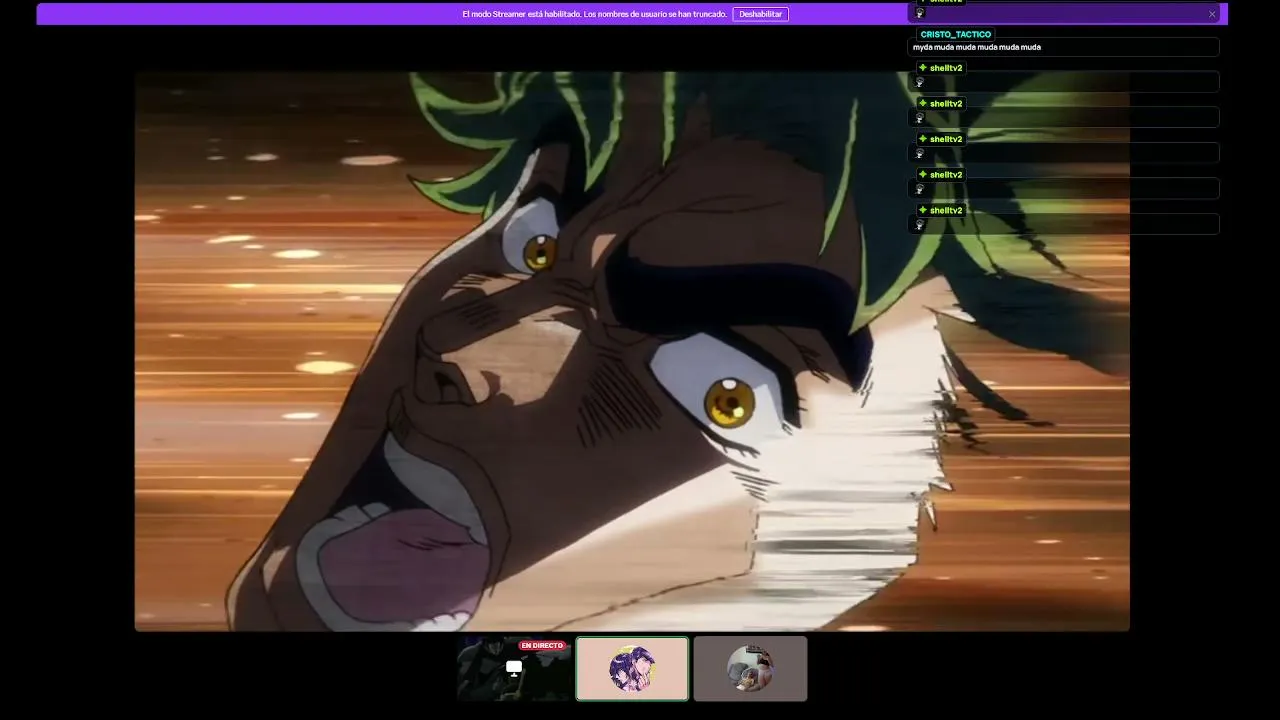Open the EN DIRECTO live stream thumbnail

tap(515, 668)
